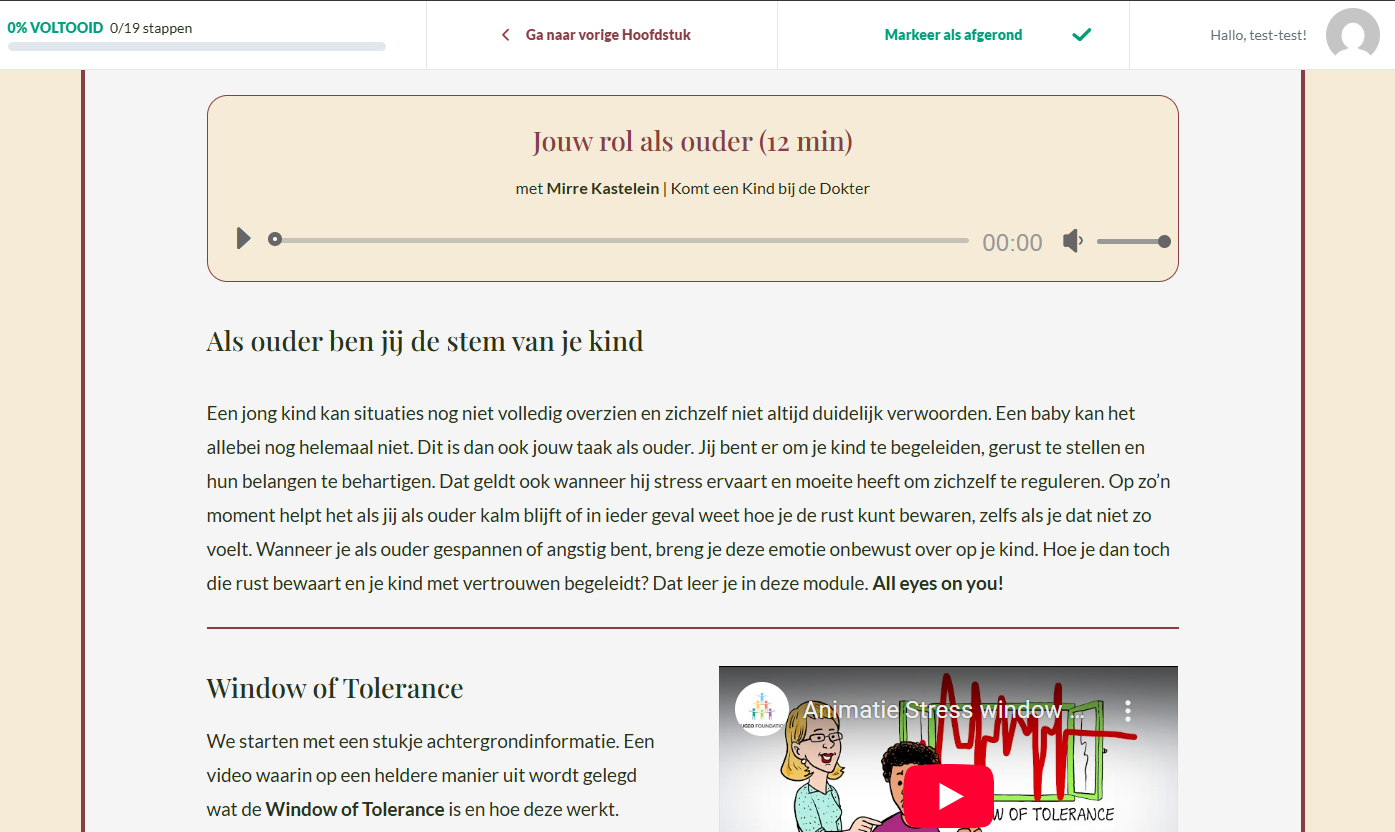
Task: Navigate with Ga naar vorige Hoofdstuk link
Action: tap(605, 33)
